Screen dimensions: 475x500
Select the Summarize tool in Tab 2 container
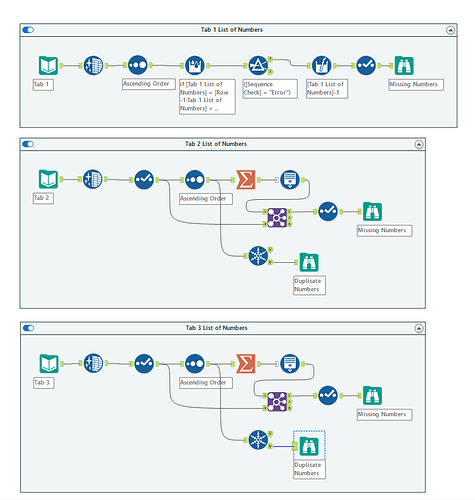[246, 180]
